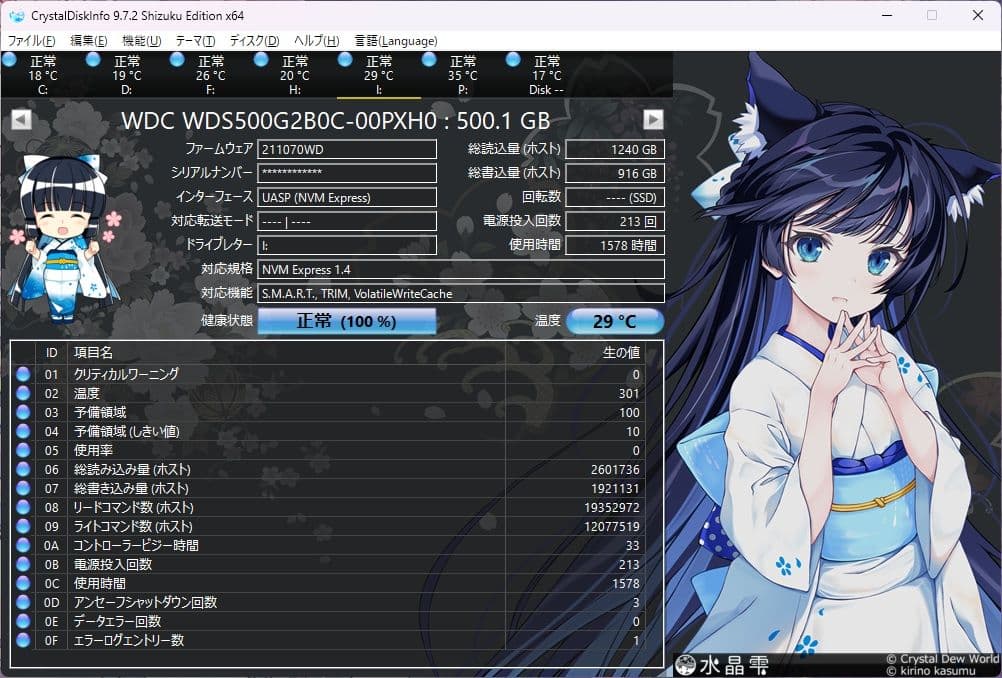Click the 正常 (100 %) health status button
Image resolution: width=1002 pixels, height=678 pixels.
coord(347,321)
